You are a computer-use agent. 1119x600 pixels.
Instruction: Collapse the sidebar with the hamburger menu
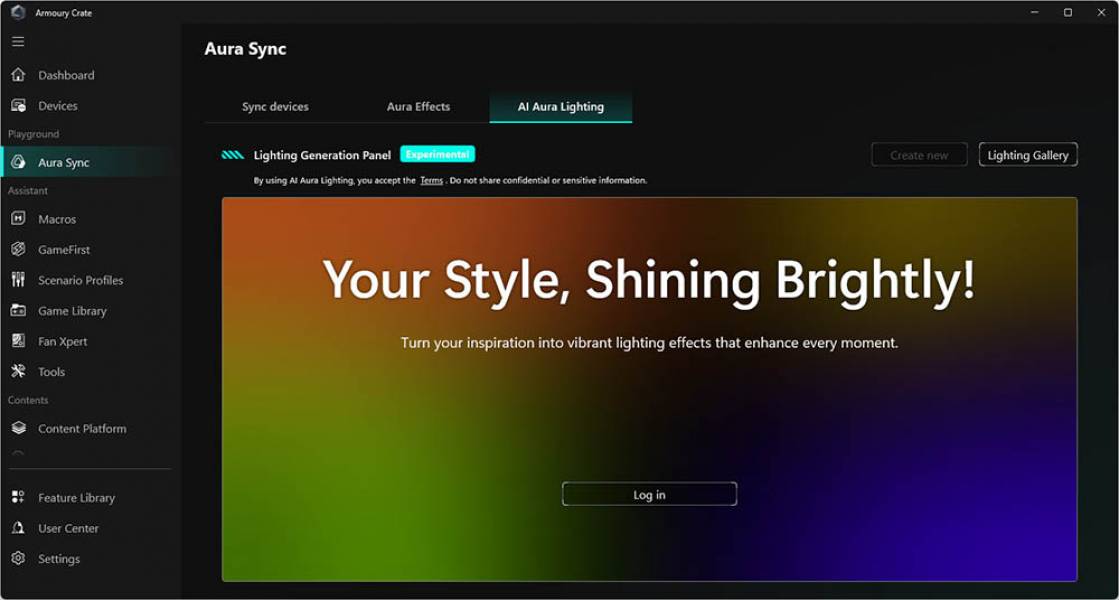pyautogui.click(x=18, y=41)
